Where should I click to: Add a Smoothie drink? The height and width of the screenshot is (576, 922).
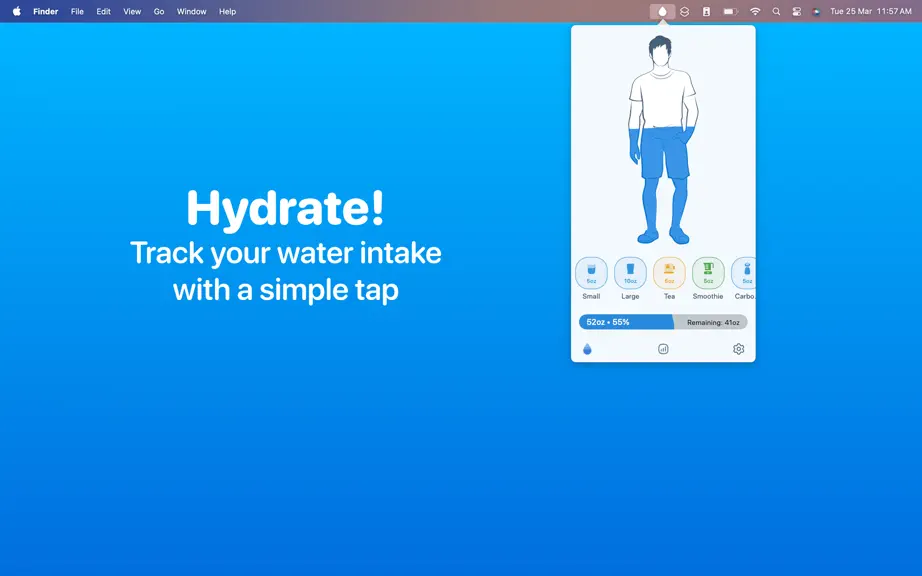(x=708, y=273)
